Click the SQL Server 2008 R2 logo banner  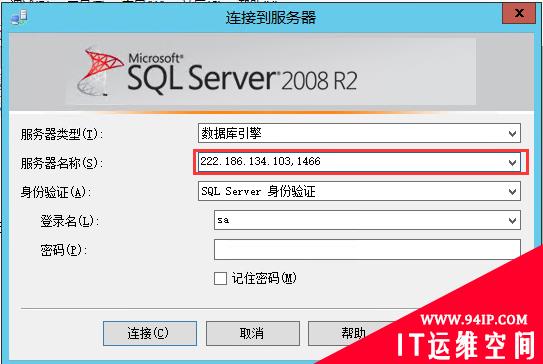(x=271, y=72)
